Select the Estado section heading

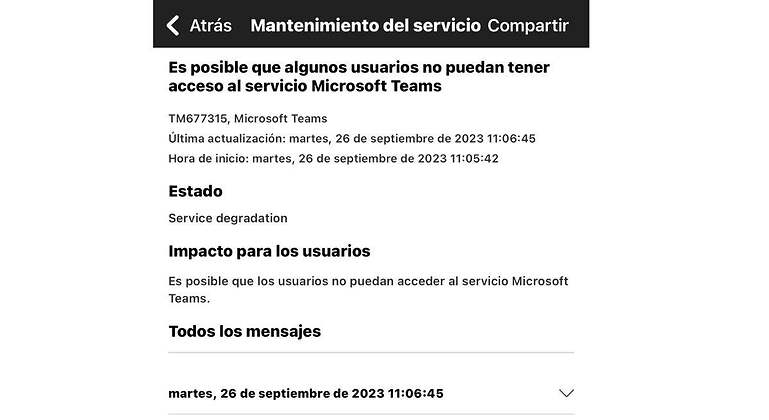[x=195, y=191]
